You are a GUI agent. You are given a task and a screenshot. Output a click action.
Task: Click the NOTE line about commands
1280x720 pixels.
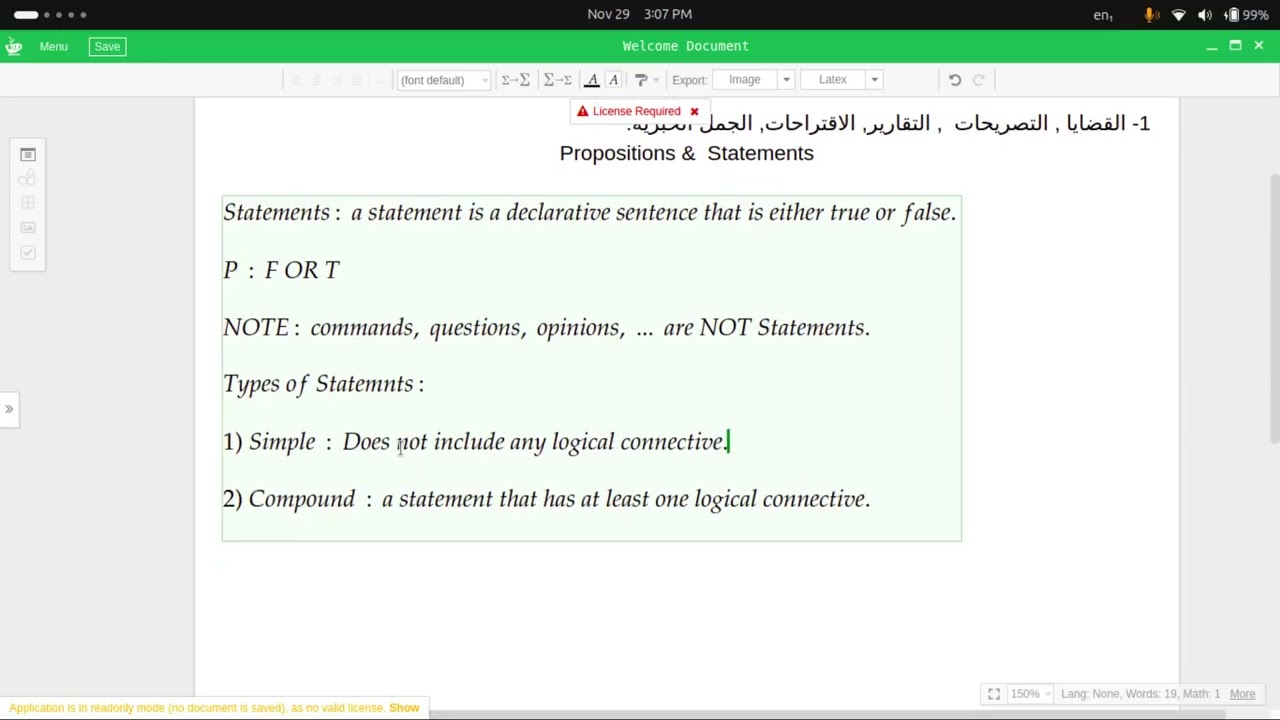click(x=546, y=328)
